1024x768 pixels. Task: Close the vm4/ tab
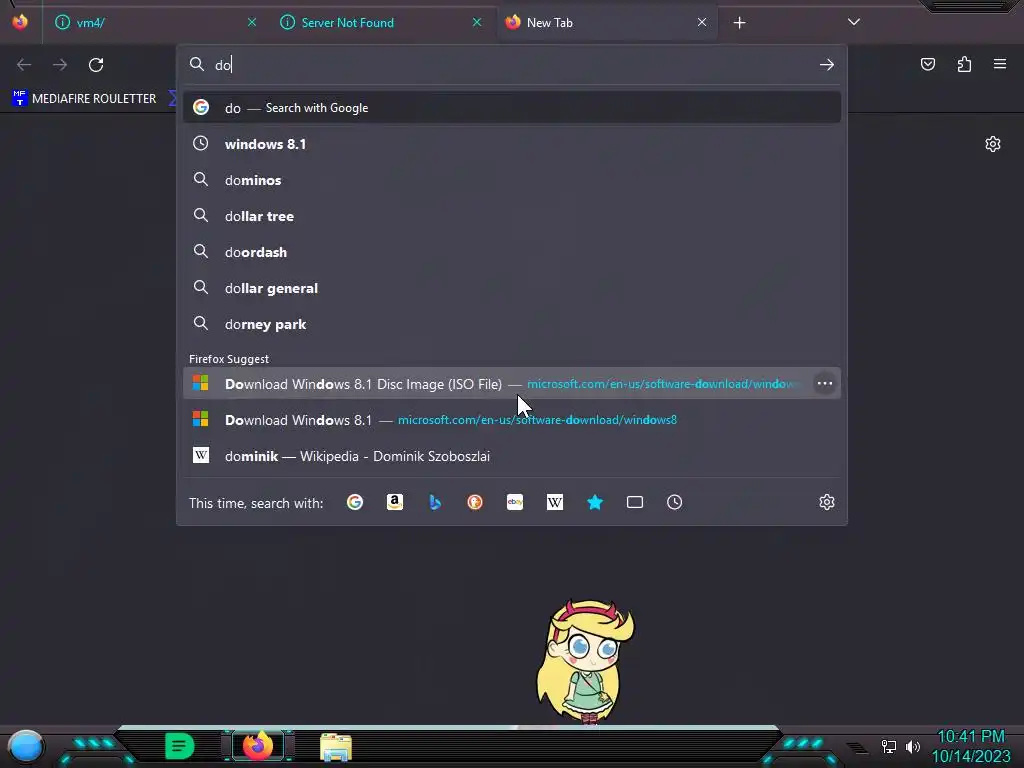click(x=252, y=22)
